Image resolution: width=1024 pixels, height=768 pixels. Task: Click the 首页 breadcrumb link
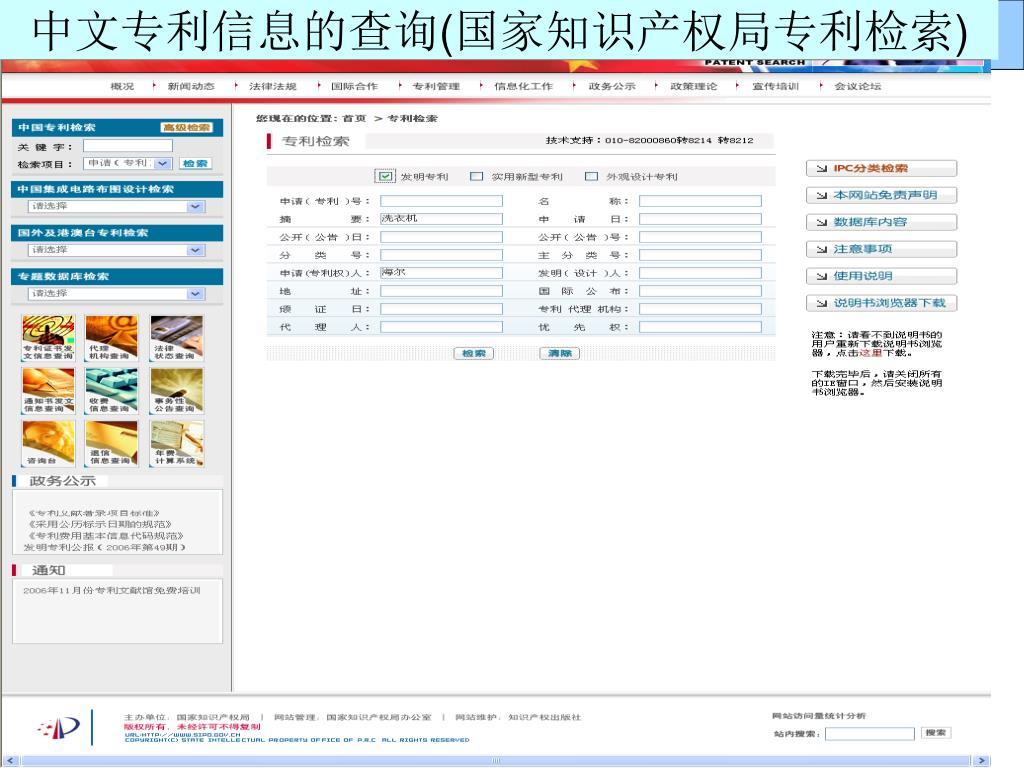coord(354,118)
